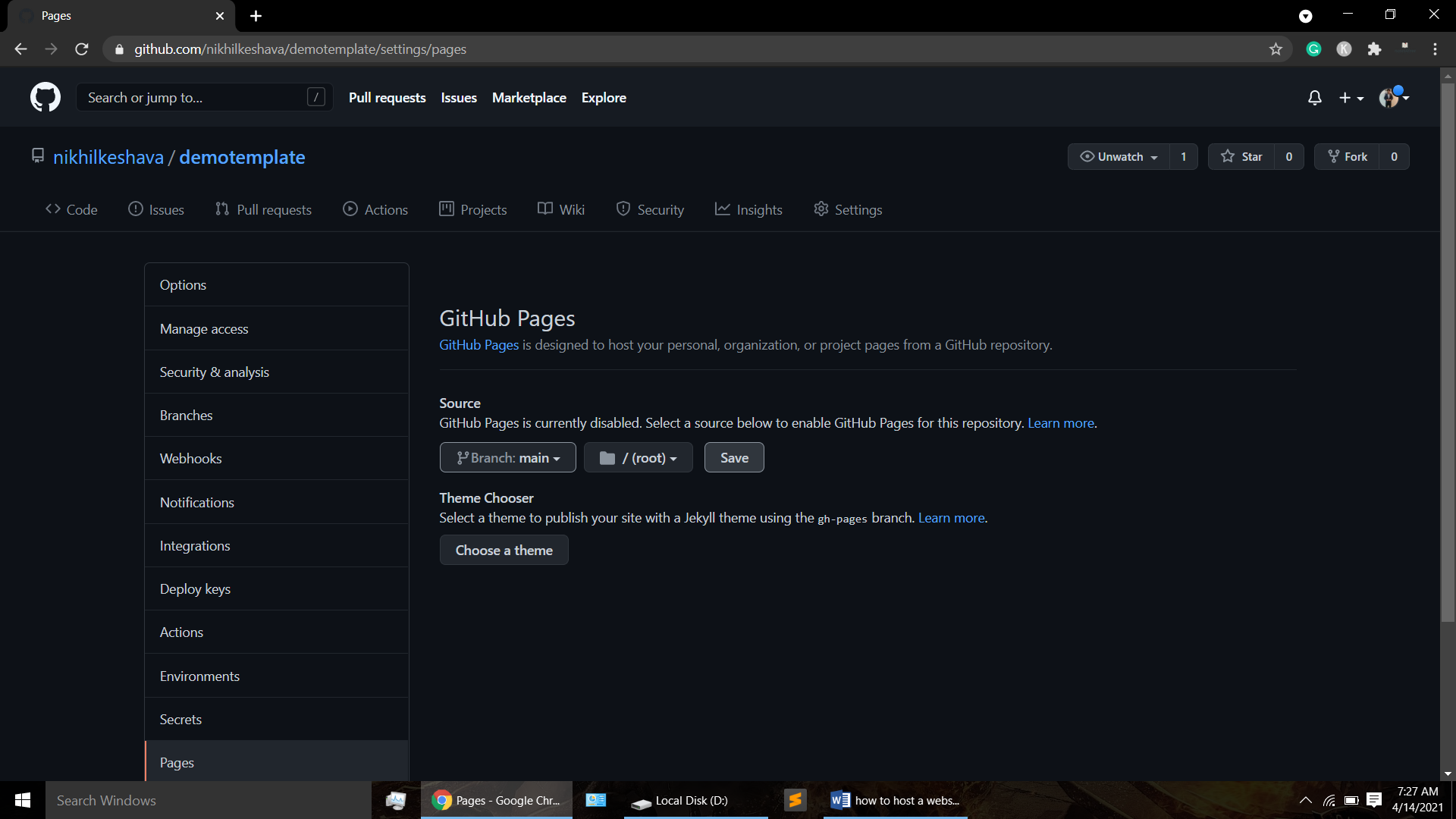The width and height of the screenshot is (1456, 819).
Task: Open Manage access settings
Action: 277,329
